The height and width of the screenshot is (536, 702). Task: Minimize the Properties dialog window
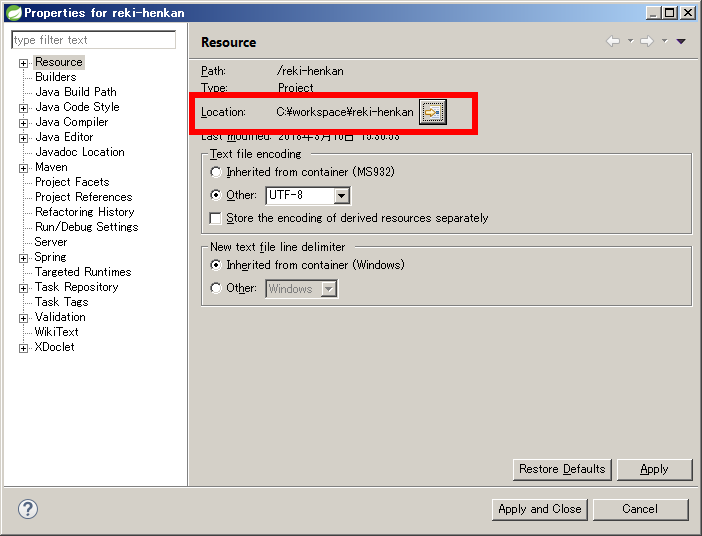(653, 13)
